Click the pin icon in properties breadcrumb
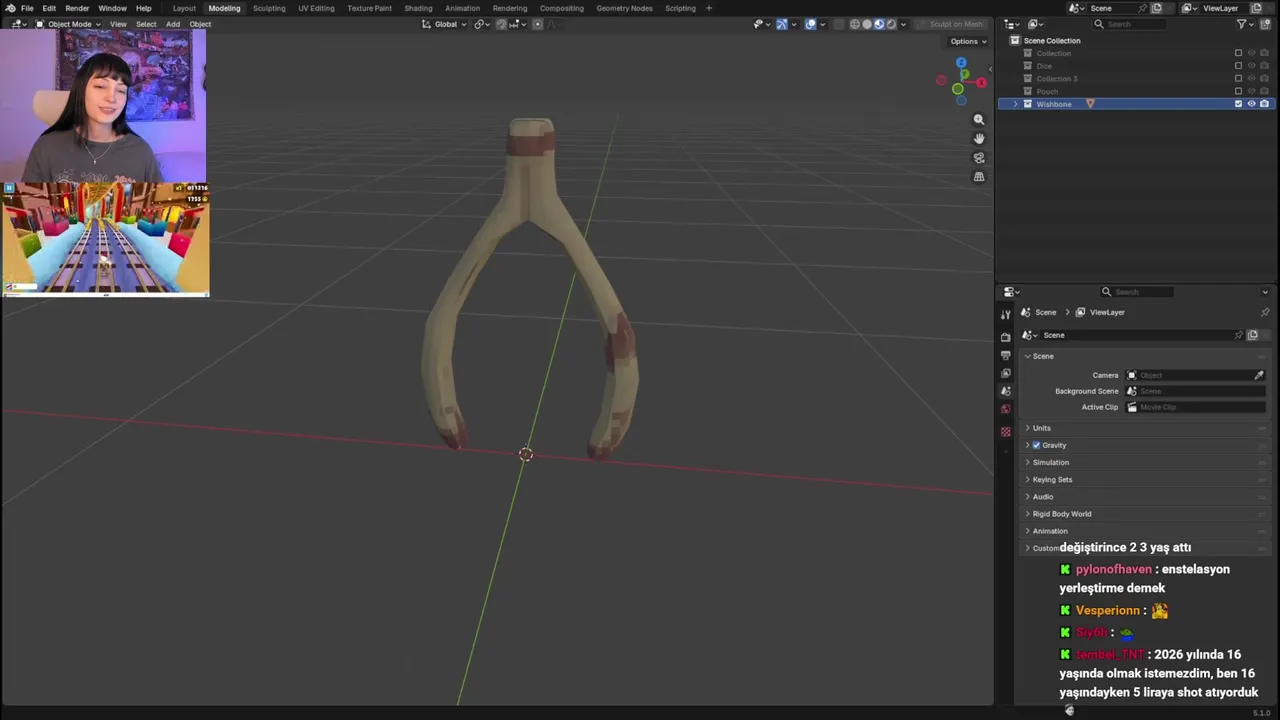Viewport: 1280px width, 720px height. (x=1264, y=312)
